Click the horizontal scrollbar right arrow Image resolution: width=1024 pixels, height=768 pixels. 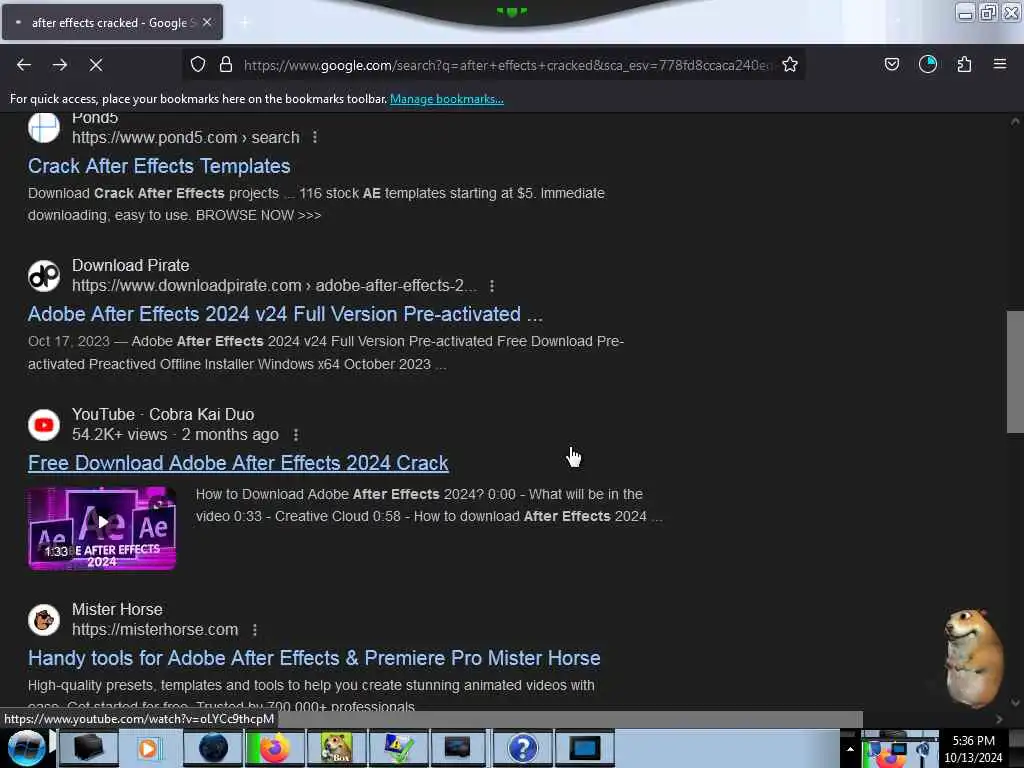(x=999, y=719)
